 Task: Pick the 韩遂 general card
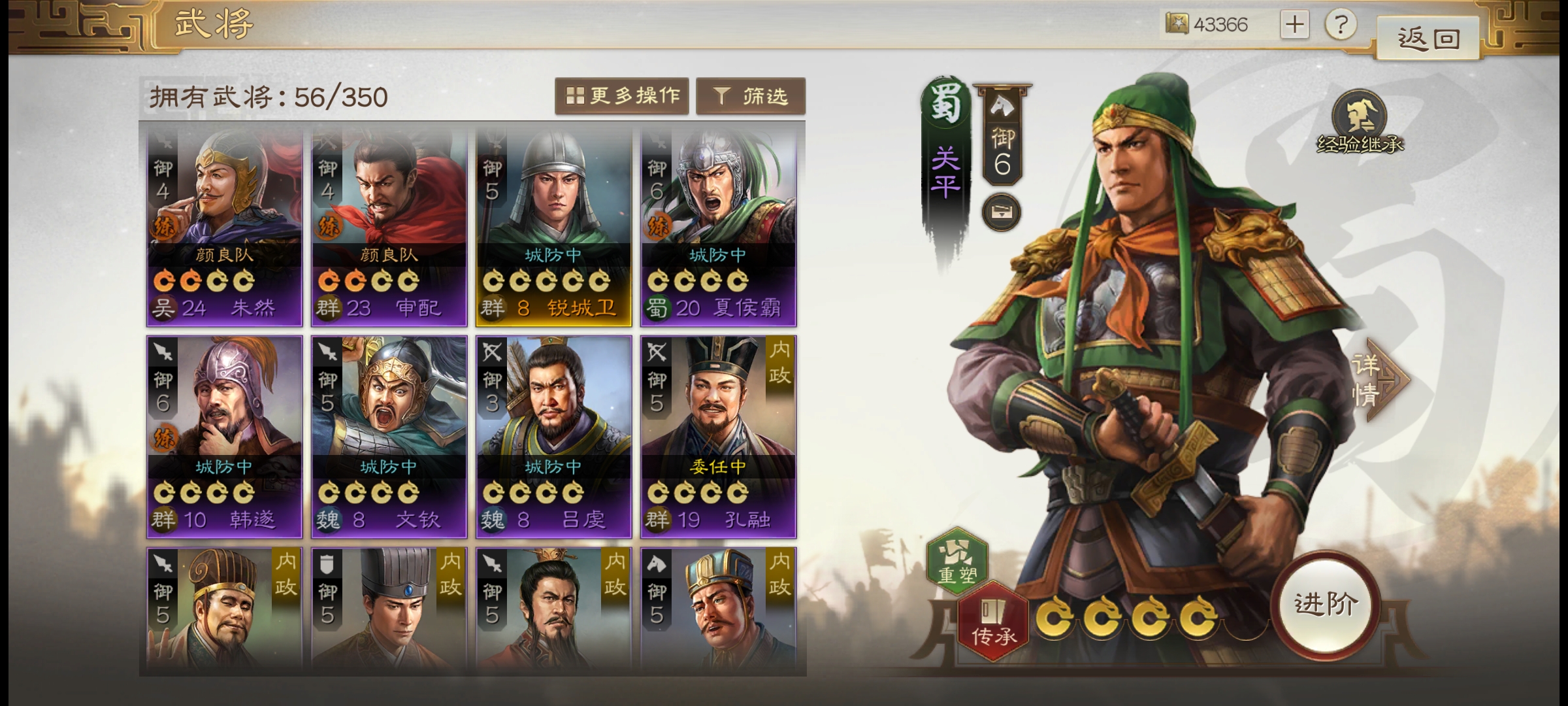[x=225, y=437]
